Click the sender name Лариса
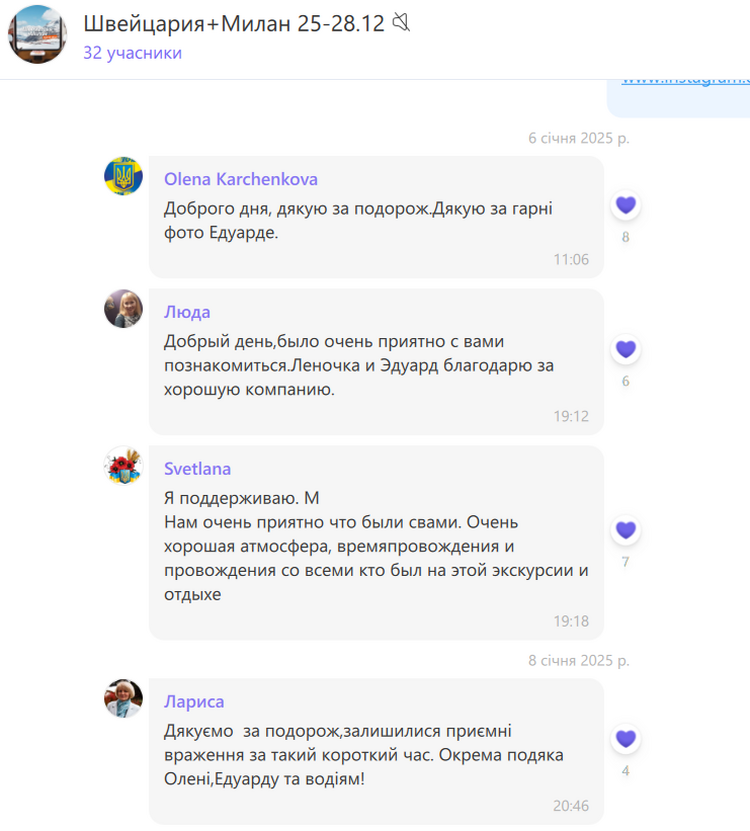750x831 pixels. [x=194, y=702]
